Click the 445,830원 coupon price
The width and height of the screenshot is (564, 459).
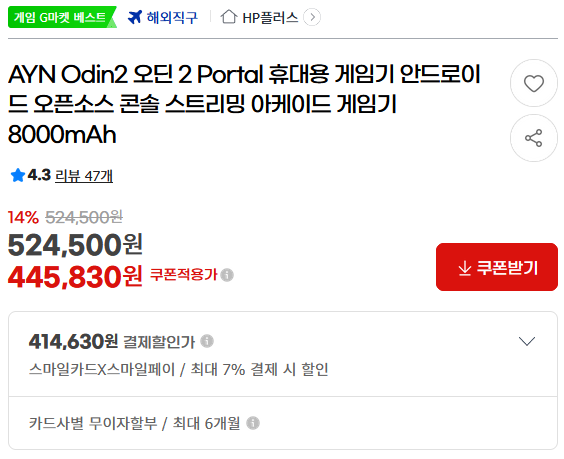point(75,277)
